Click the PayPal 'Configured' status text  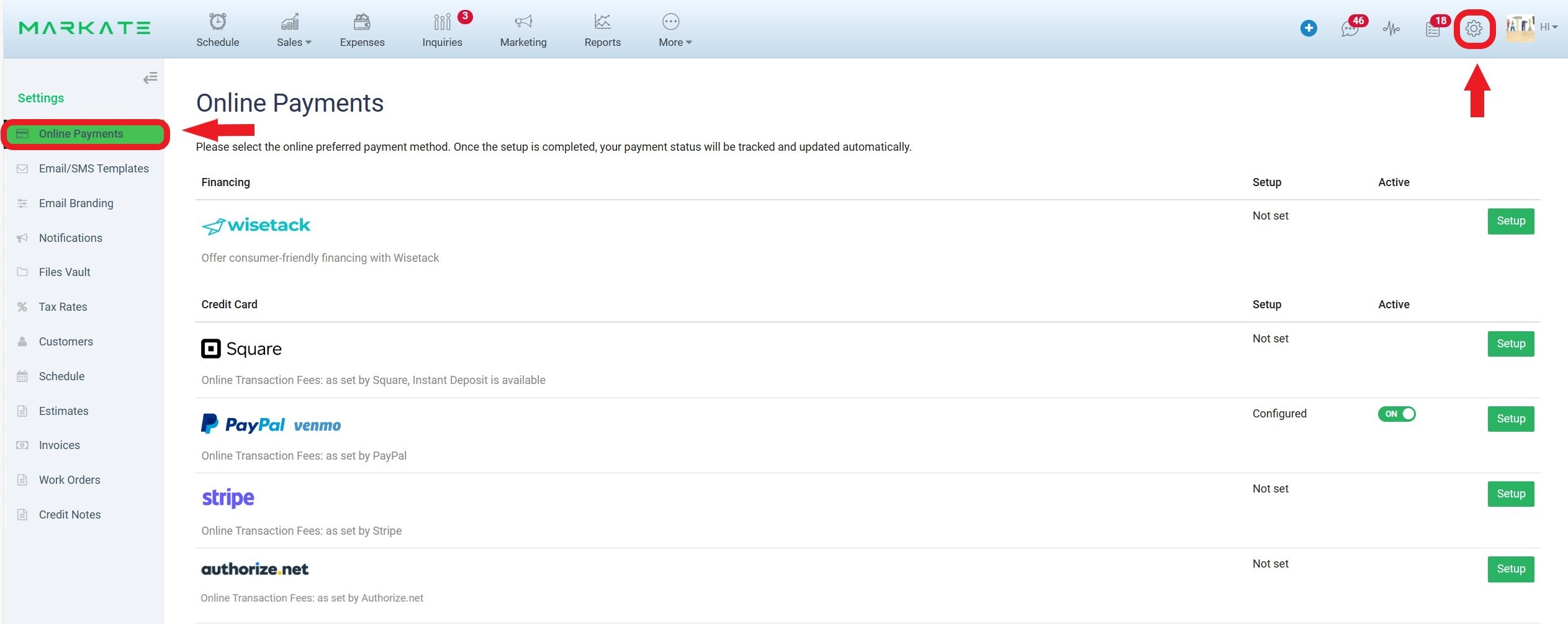coord(1279,414)
